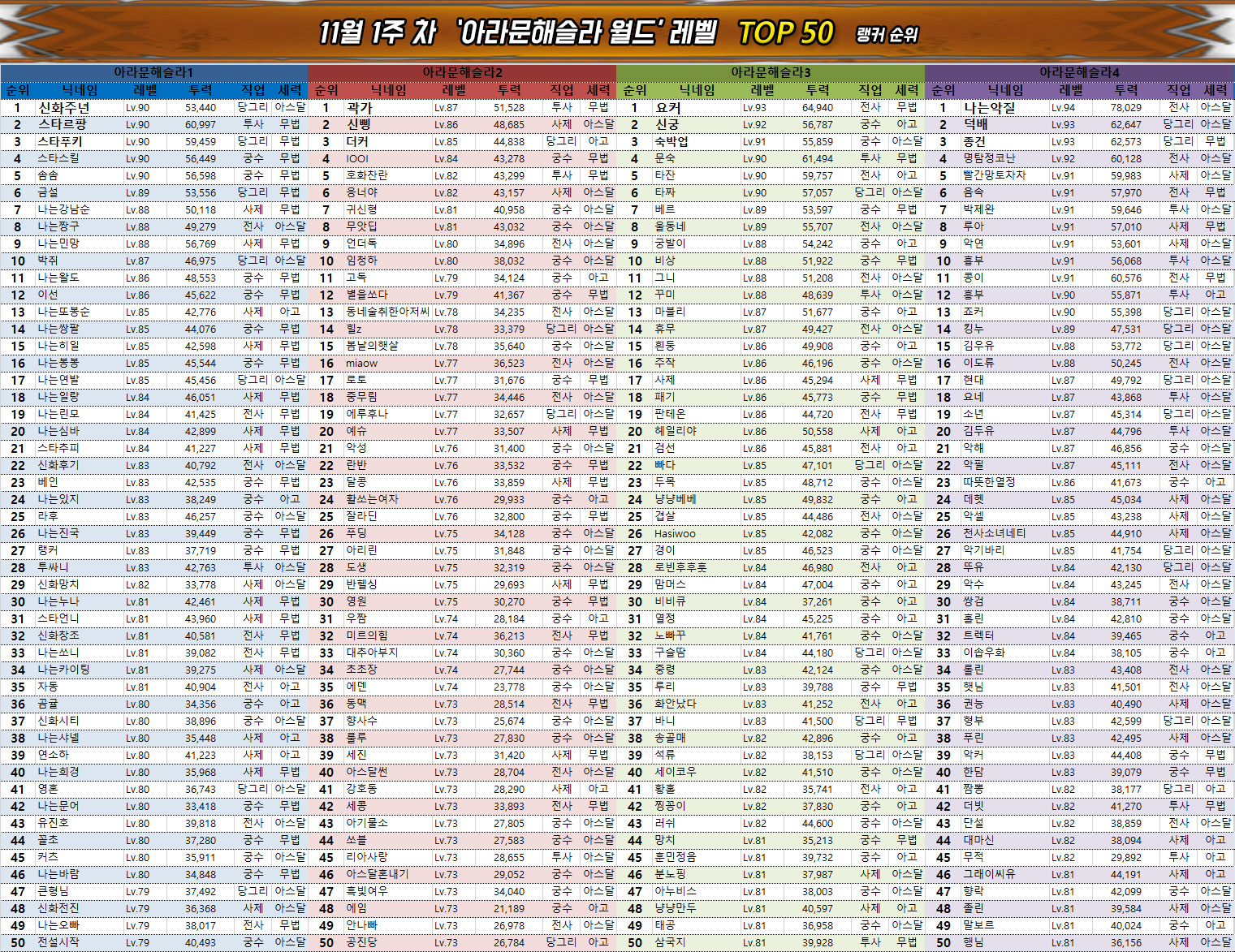Select rank 1 nickname 곽가
This screenshot has height=952, width=1235.
359,107
